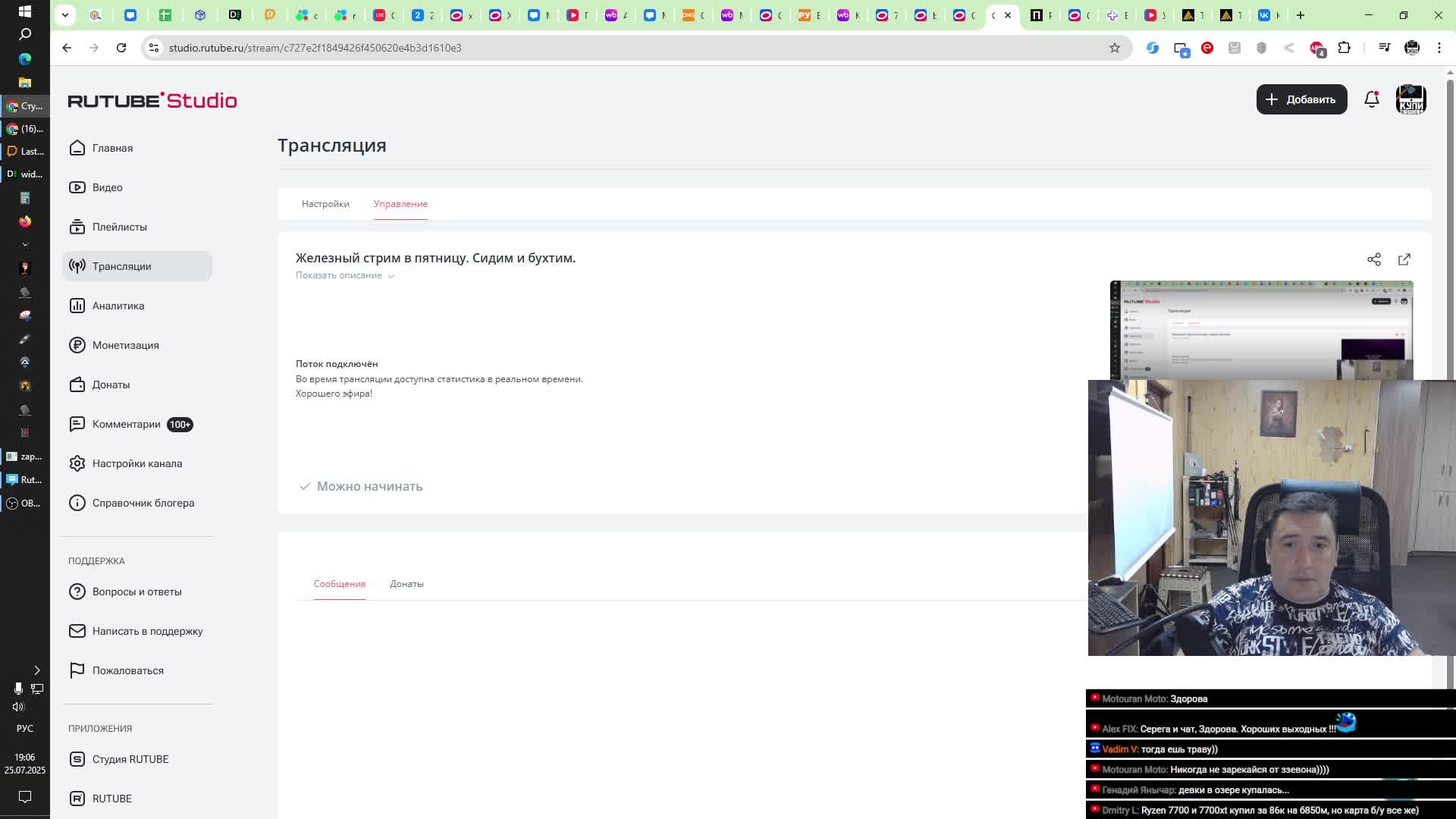Expand the taskbar hidden icons chevron
Image resolution: width=1456 pixels, height=819 pixels.
(x=36, y=670)
